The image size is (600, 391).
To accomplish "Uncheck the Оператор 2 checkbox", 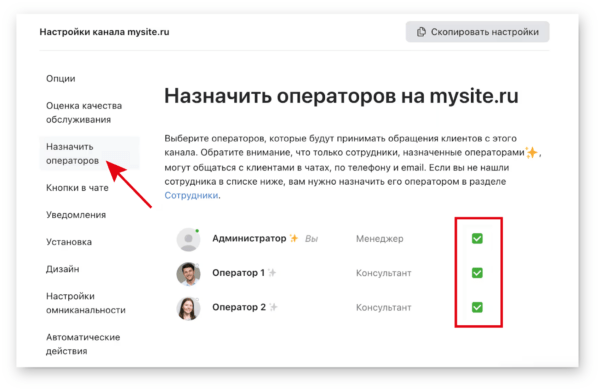I will coord(477,307).
